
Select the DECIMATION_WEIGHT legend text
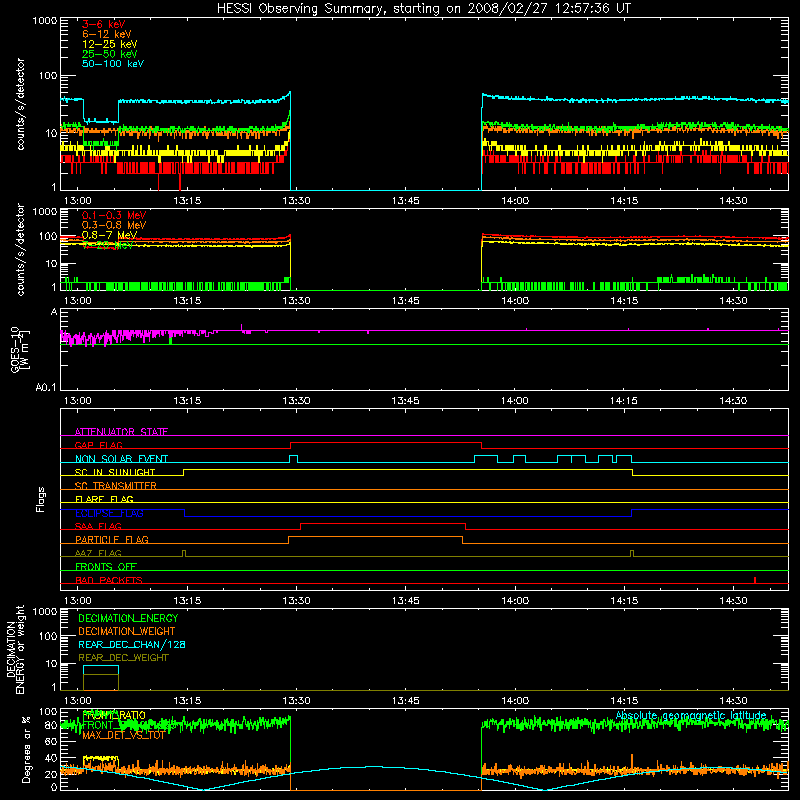pyautogui.click(x=127, y=632)
